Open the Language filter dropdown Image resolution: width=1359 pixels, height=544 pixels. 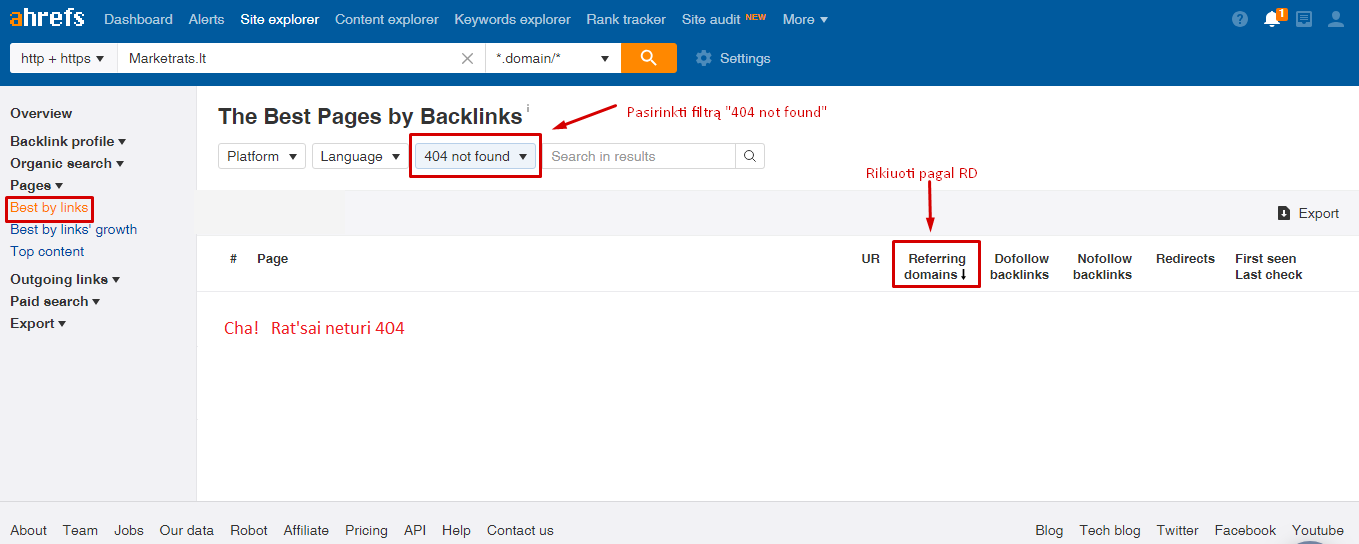point(361,156)
